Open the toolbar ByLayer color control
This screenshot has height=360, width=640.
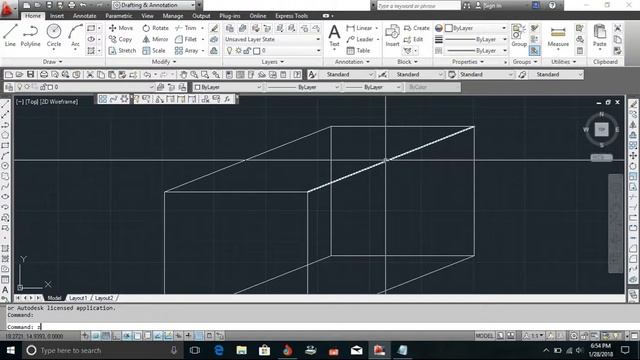pos(227,87)
